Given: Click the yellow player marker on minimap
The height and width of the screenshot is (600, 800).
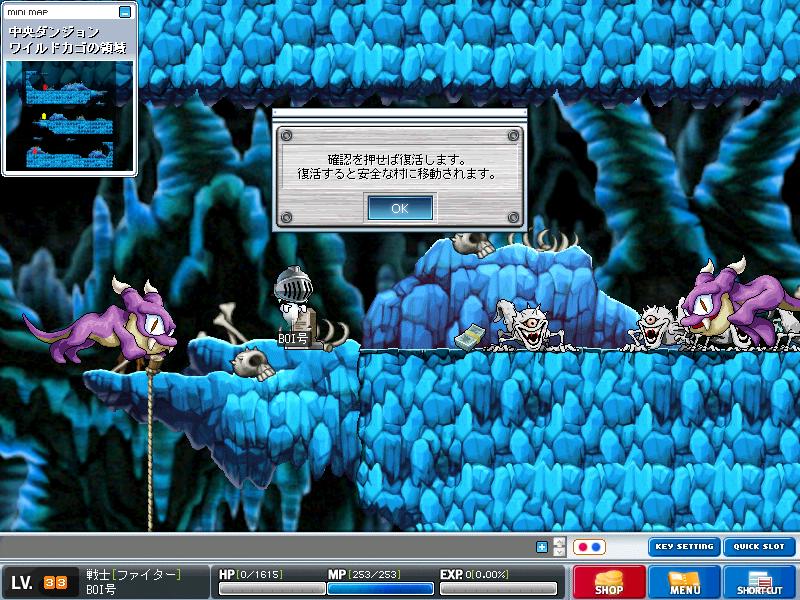Looking at the screenshot, I should pyautogui.click(x=44, y=116).
